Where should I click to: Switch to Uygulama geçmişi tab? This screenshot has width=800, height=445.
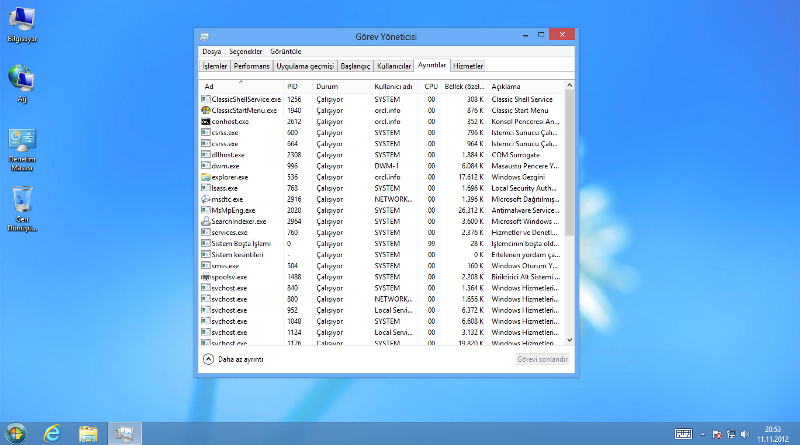(x=305, y=66)
